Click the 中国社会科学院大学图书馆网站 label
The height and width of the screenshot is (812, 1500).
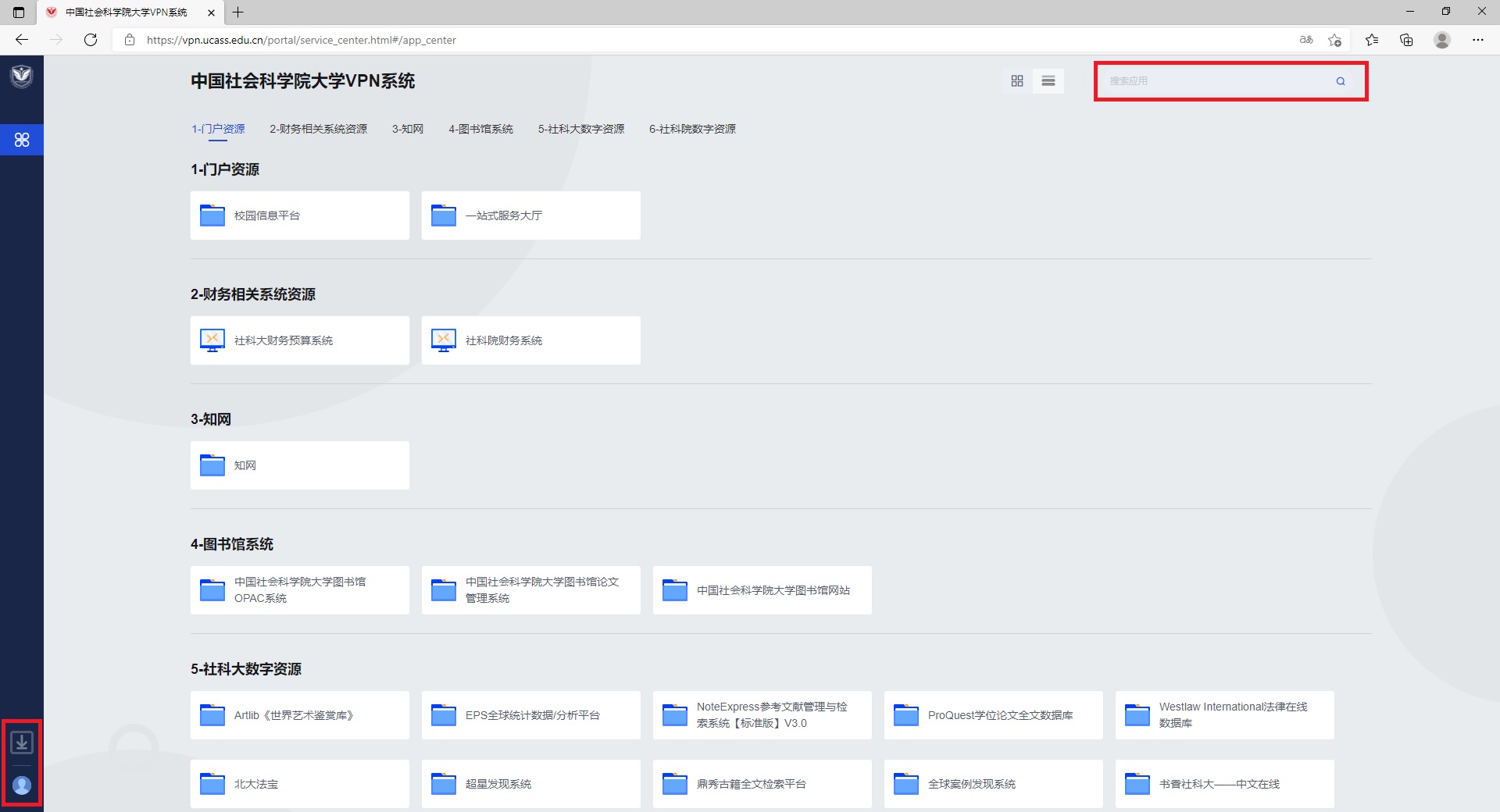click(773, 590)
